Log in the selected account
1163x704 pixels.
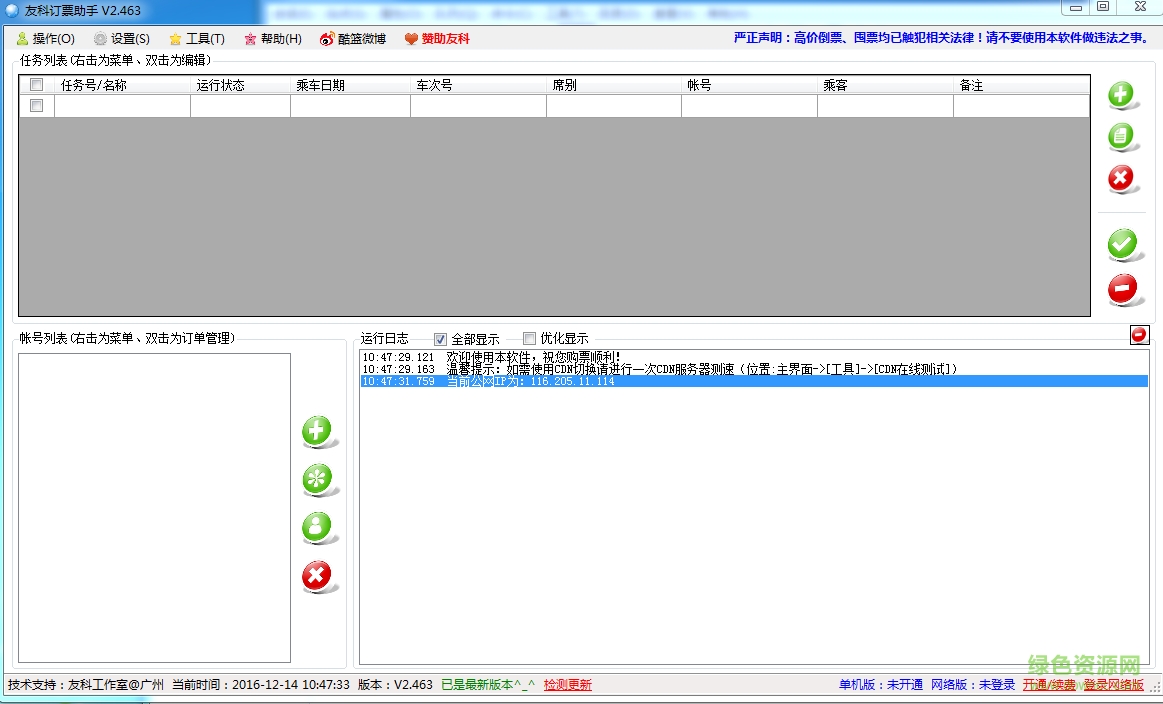click(x=318, y=528)
